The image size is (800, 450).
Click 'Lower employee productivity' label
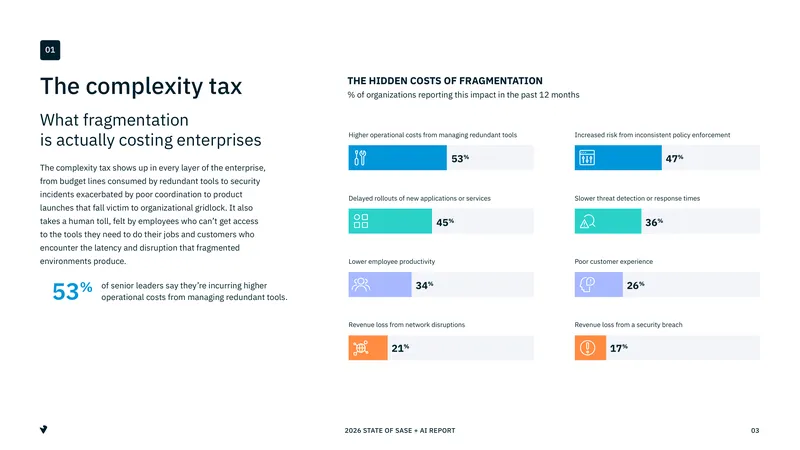click(x=392, y=261)
